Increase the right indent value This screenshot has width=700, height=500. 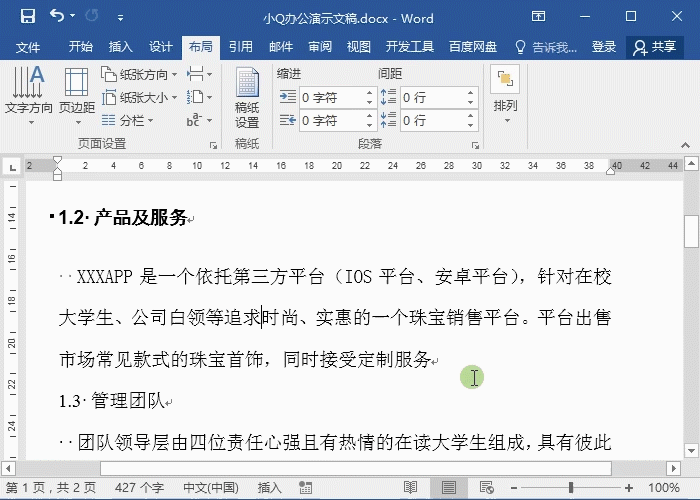(x=369, y=116)
